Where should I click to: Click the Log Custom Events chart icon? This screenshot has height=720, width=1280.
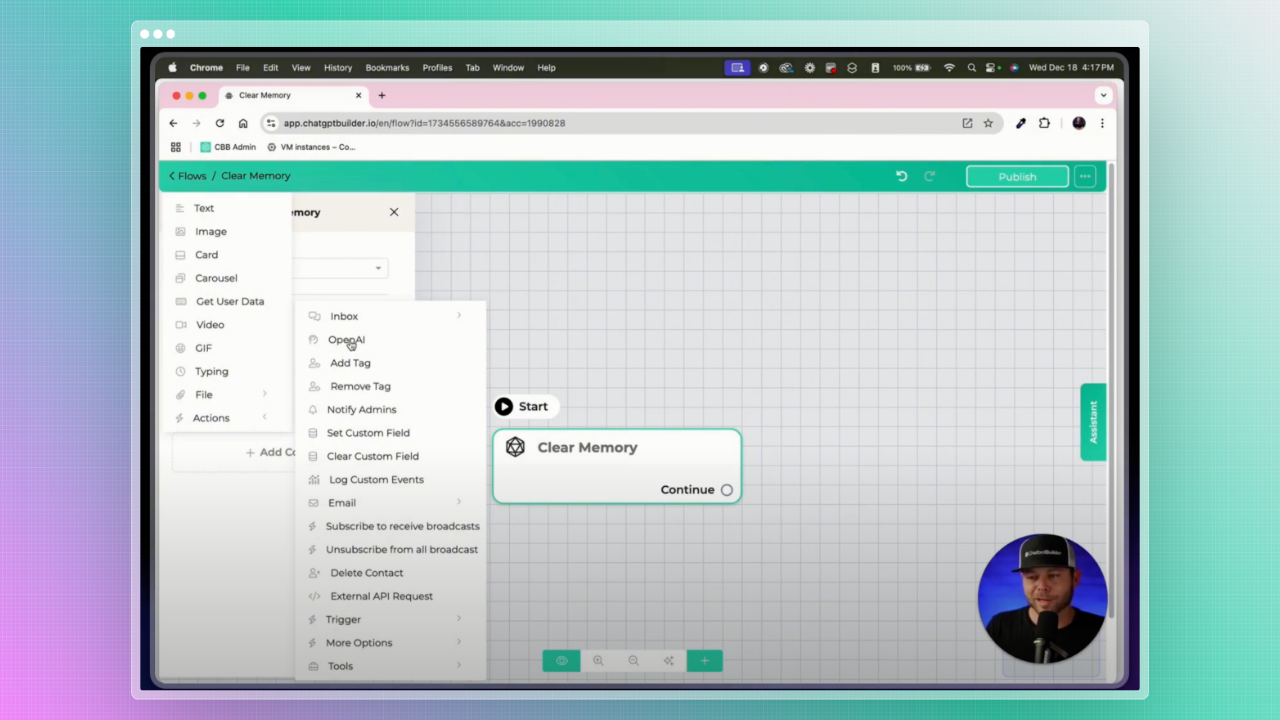(x=314, y=480)
